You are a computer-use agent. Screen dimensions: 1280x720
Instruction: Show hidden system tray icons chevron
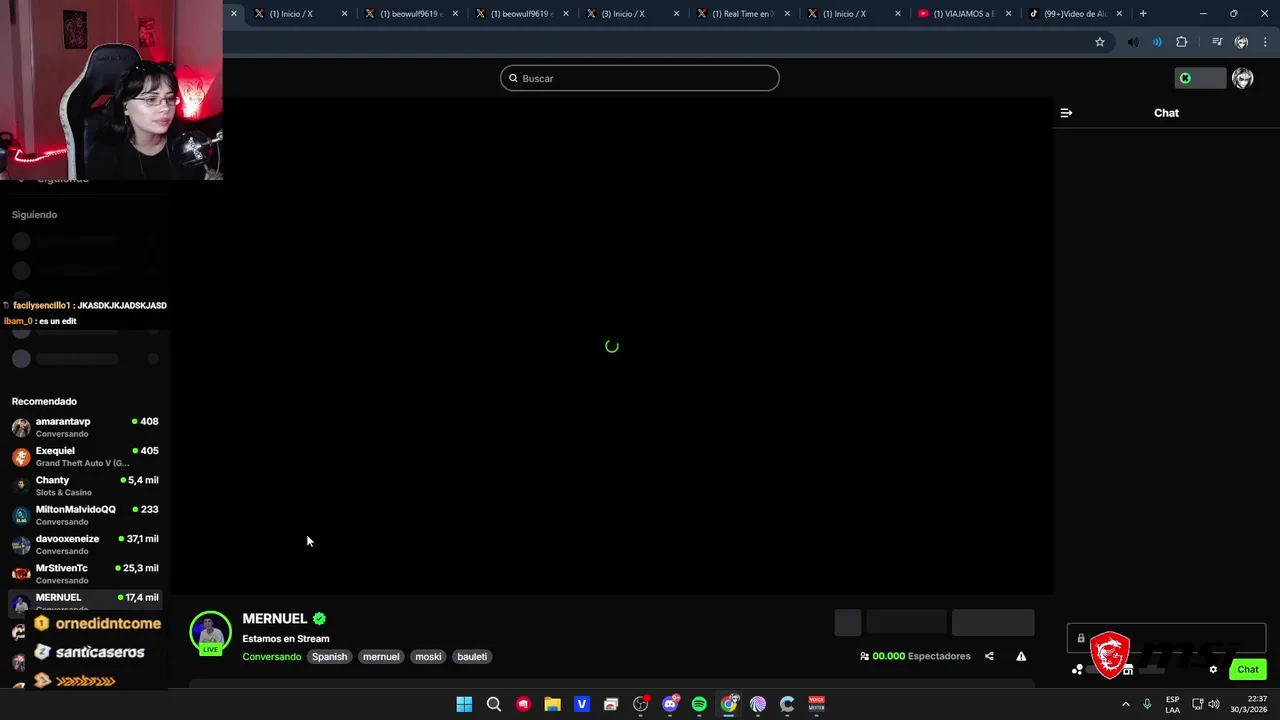click(x=1125, y=704)
